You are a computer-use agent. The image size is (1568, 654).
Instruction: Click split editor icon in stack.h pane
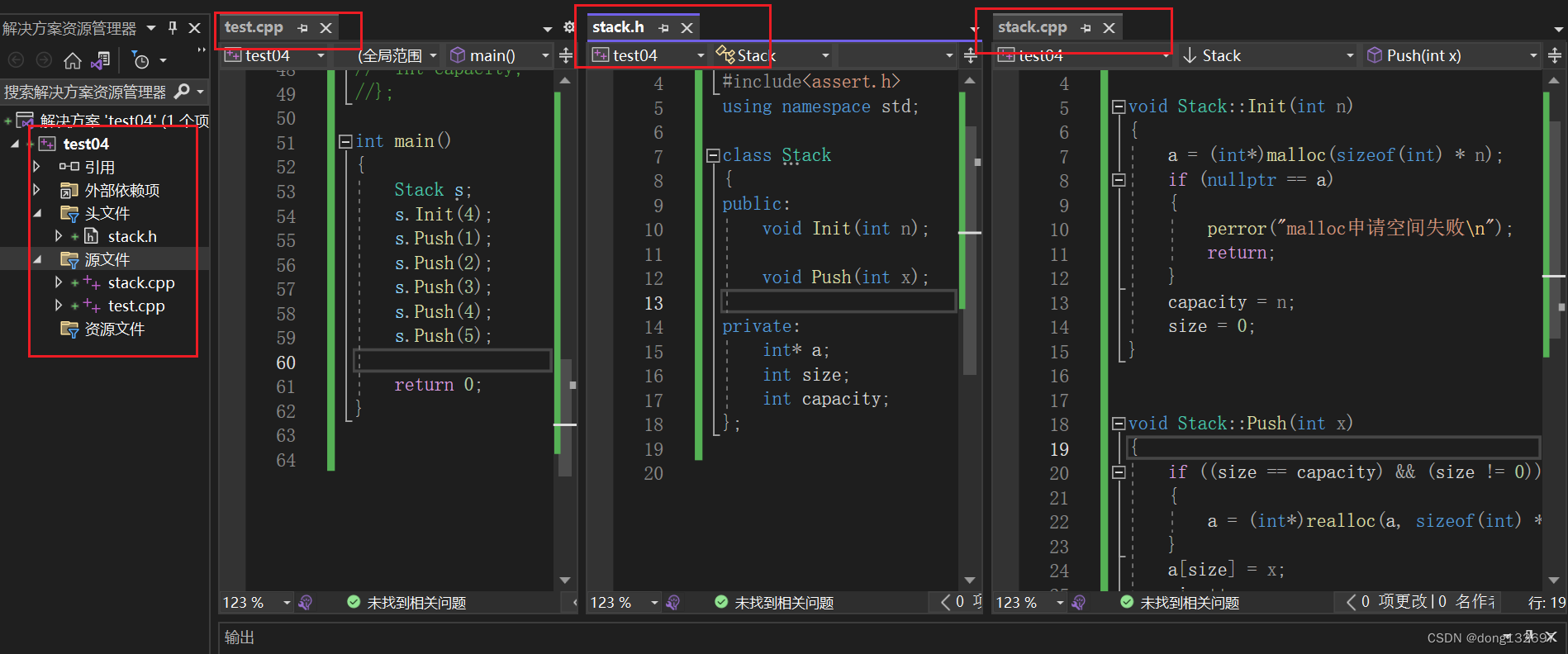coord(971,55)
